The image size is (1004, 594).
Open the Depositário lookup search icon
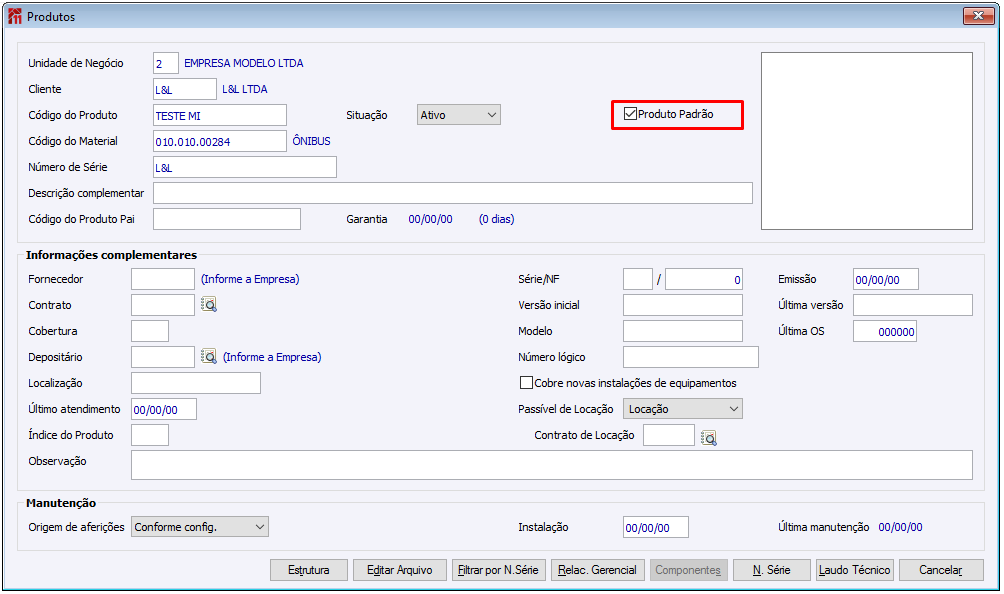click(x=209, y=357)
